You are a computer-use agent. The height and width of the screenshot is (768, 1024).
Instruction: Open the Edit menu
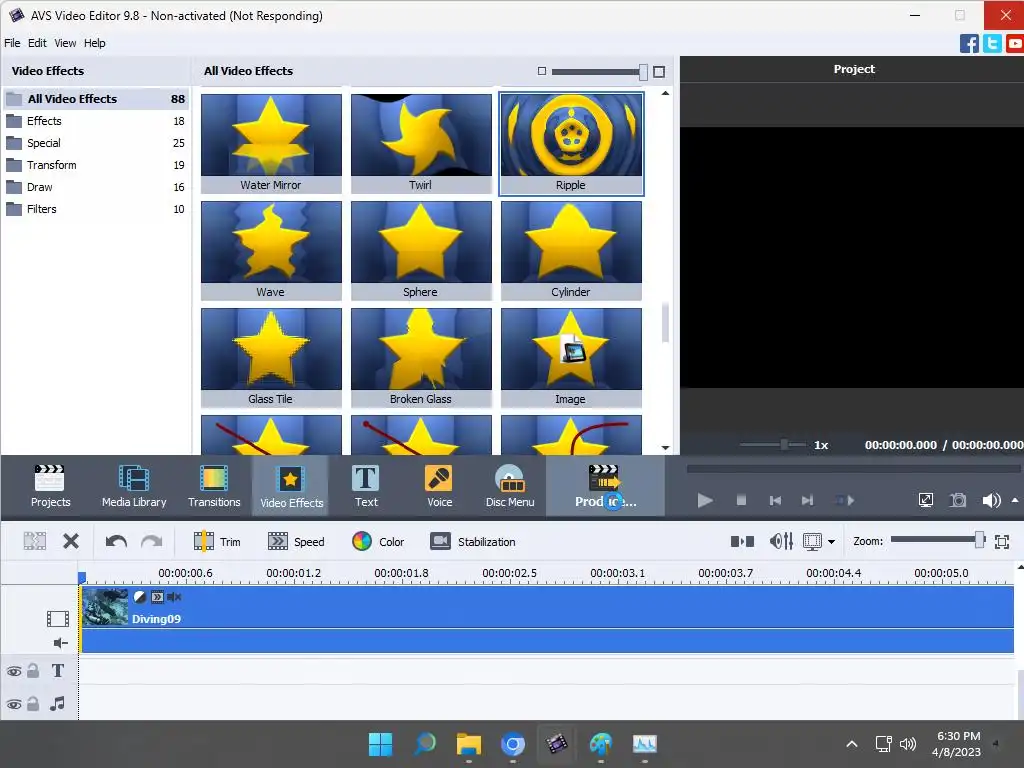[37, 43]
